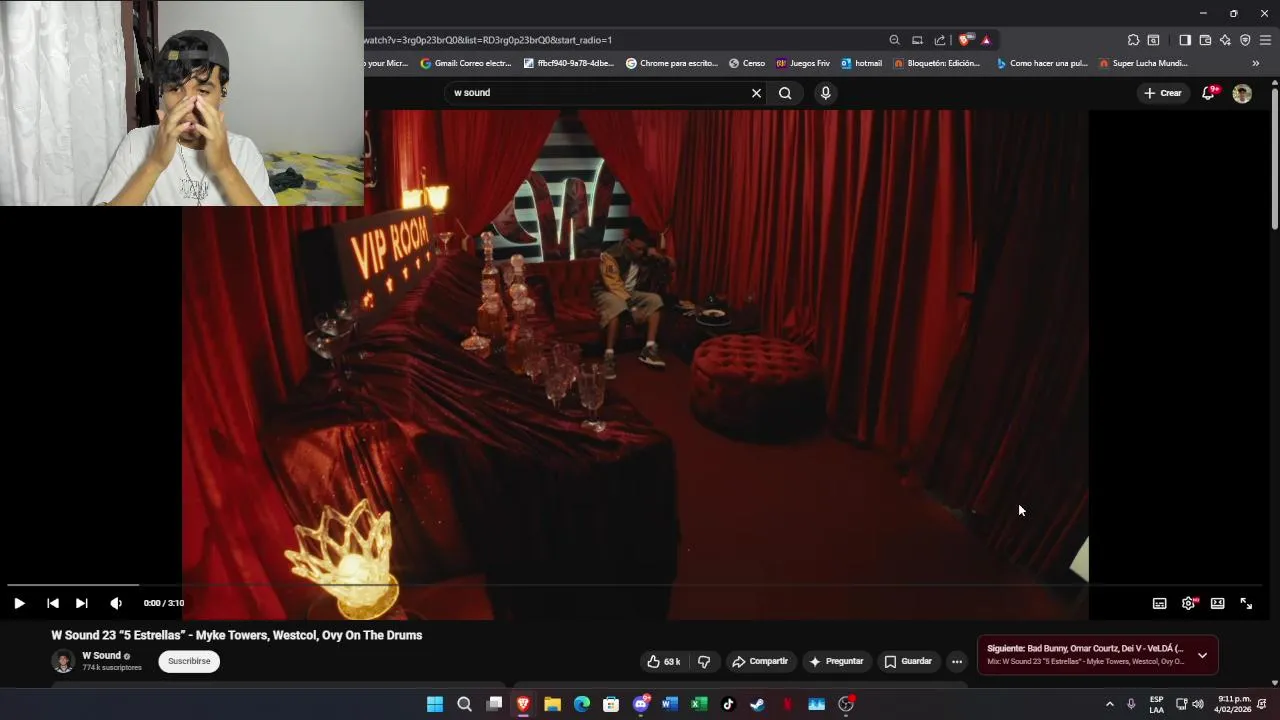Open the browser hamburger menu
The image size is (1280, 720).
[1265, 40]
